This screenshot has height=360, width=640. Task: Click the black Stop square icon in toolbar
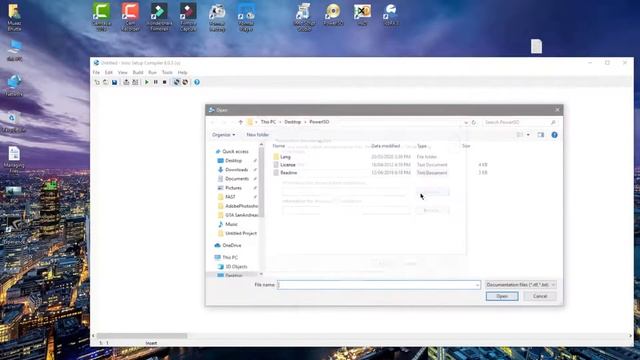(164, 82)
